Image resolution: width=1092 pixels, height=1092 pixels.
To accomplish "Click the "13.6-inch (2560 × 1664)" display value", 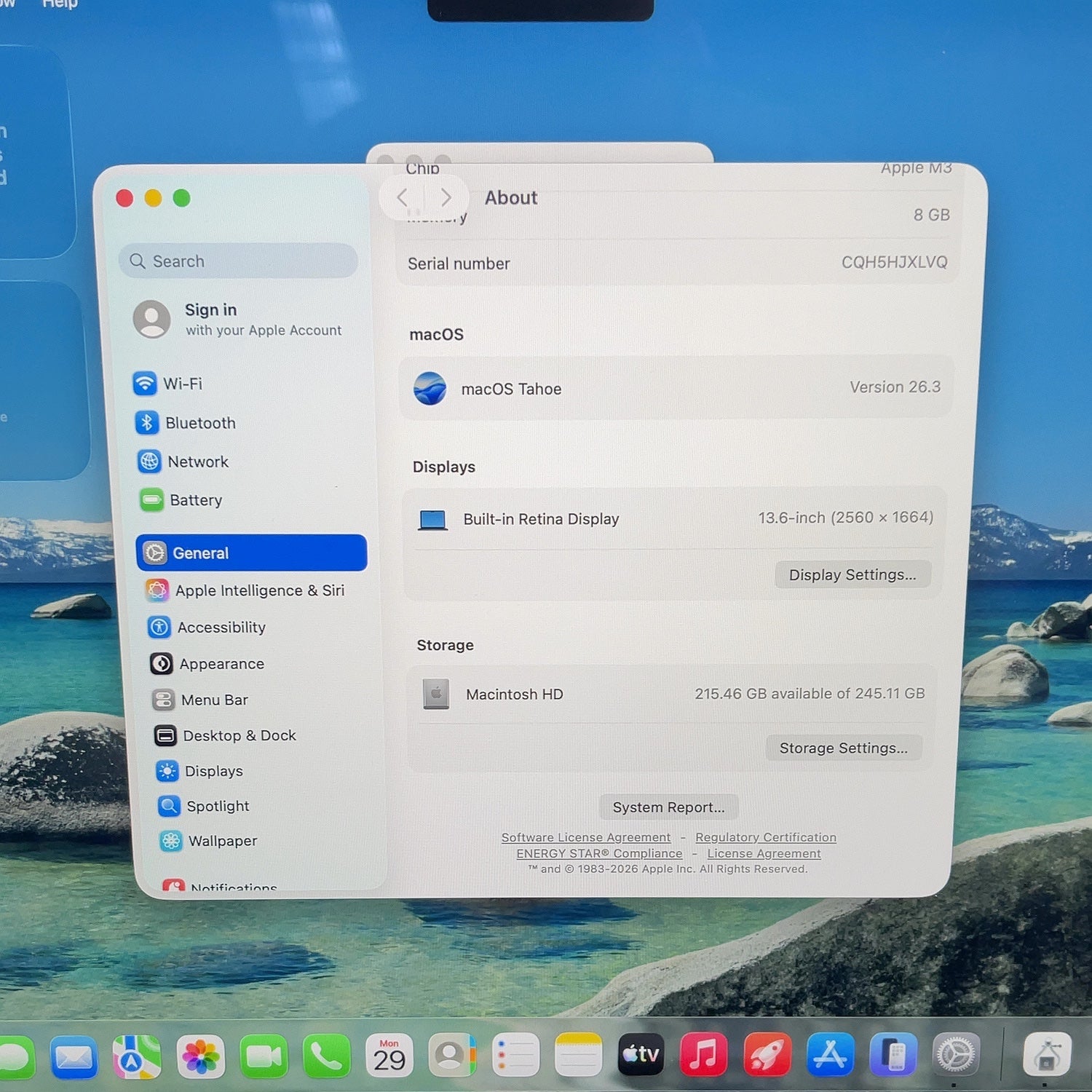I will pos(846,517).
